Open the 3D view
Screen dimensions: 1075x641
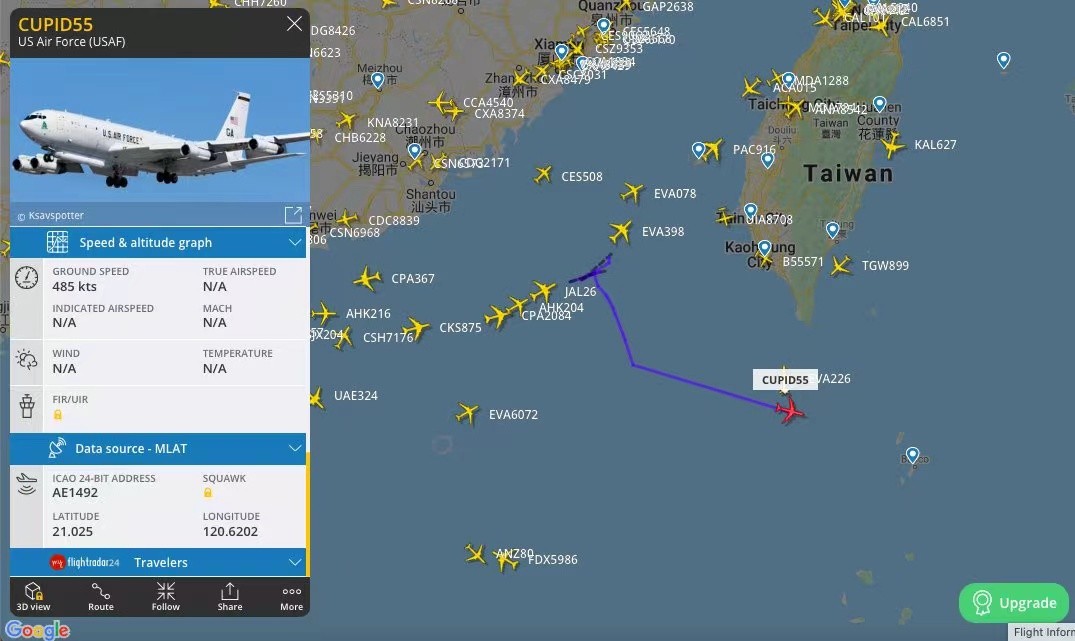pyautogui.click(x=33, y=596)
